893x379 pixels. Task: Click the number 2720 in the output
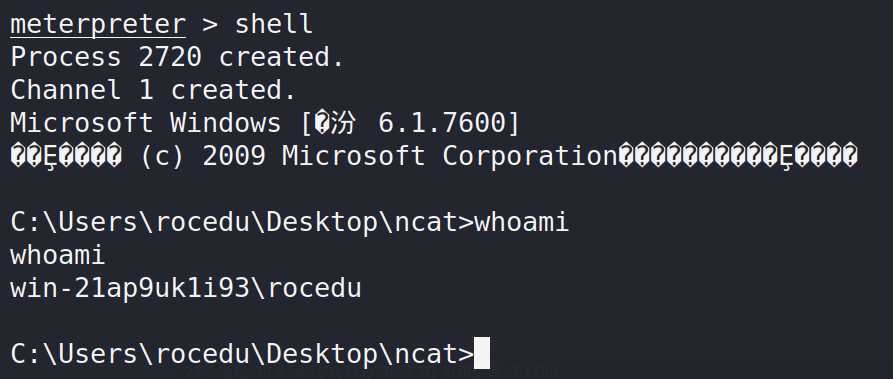170,57
